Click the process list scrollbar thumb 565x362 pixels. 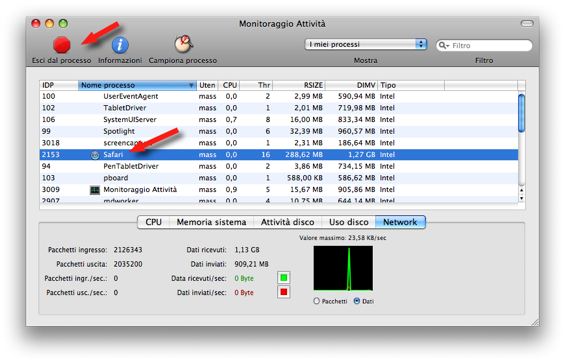point(521,113)
